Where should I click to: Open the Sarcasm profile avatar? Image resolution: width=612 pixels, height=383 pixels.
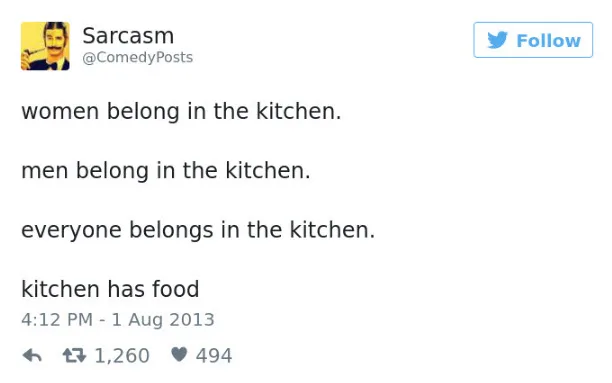tap(45, 46)
